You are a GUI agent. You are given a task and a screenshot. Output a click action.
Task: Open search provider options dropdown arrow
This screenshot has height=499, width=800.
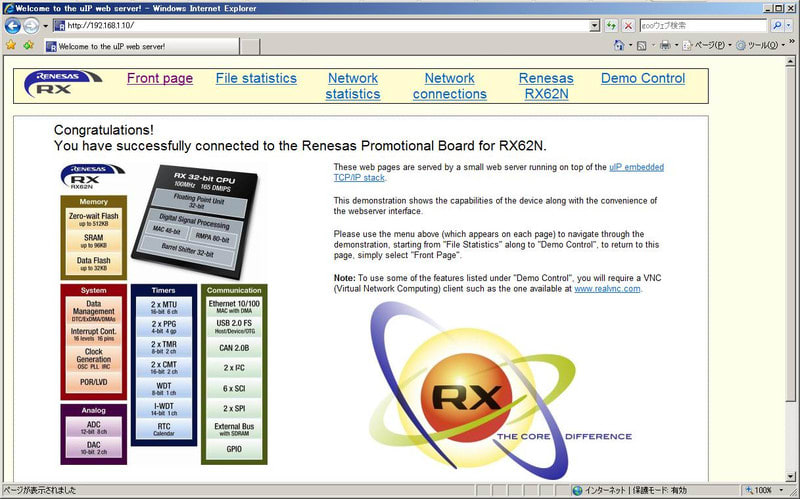[x=789, y=26]
